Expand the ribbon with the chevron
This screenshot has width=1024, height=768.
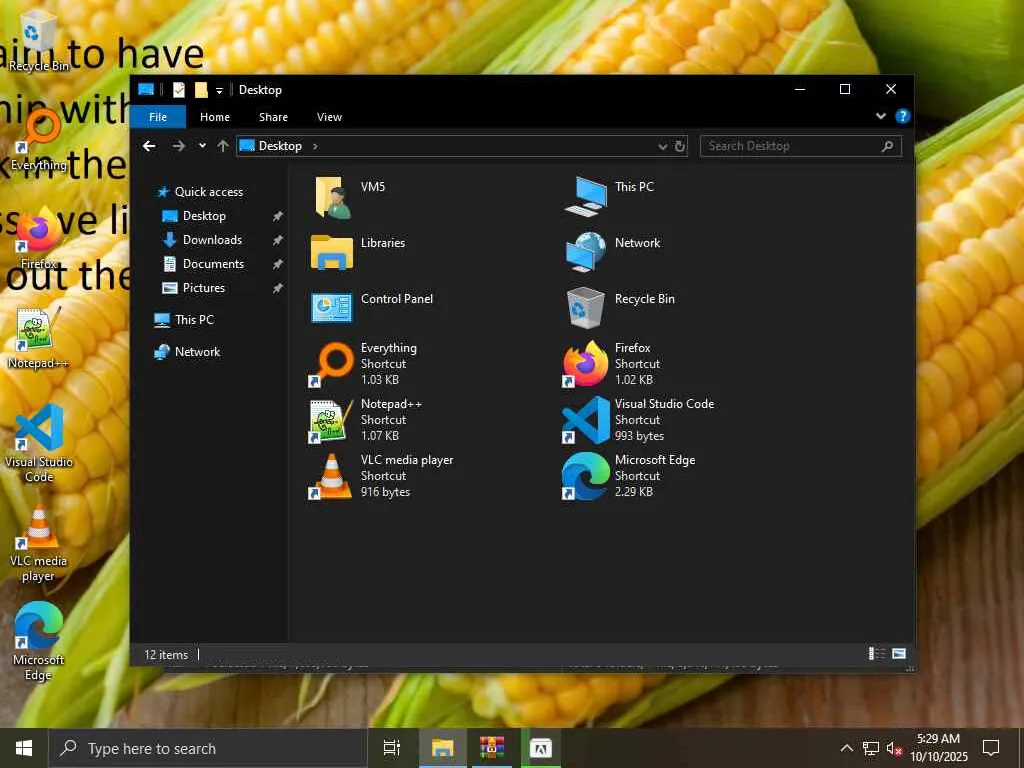881,116
